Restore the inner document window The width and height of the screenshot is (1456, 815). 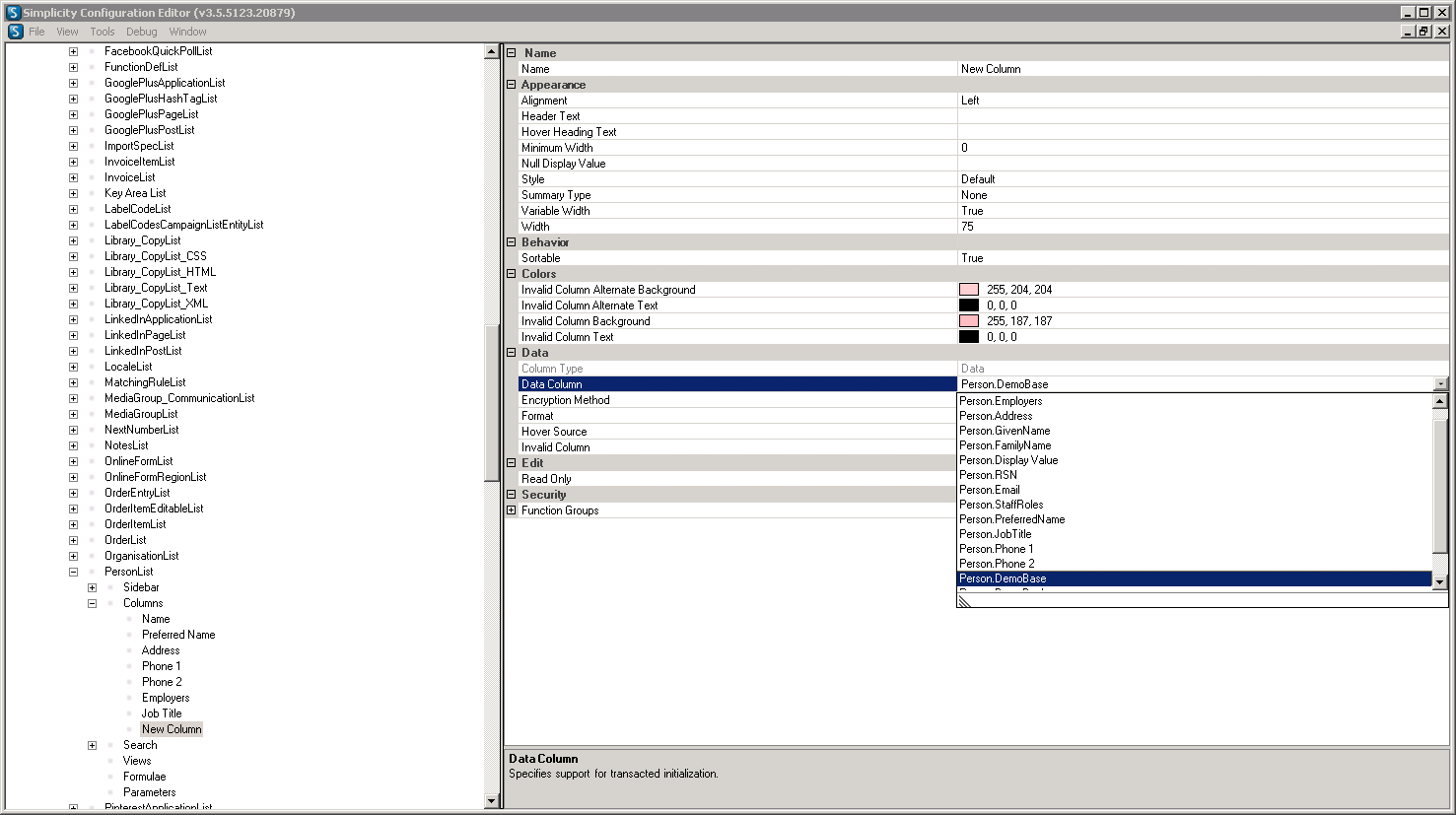tap(1423, 32)
